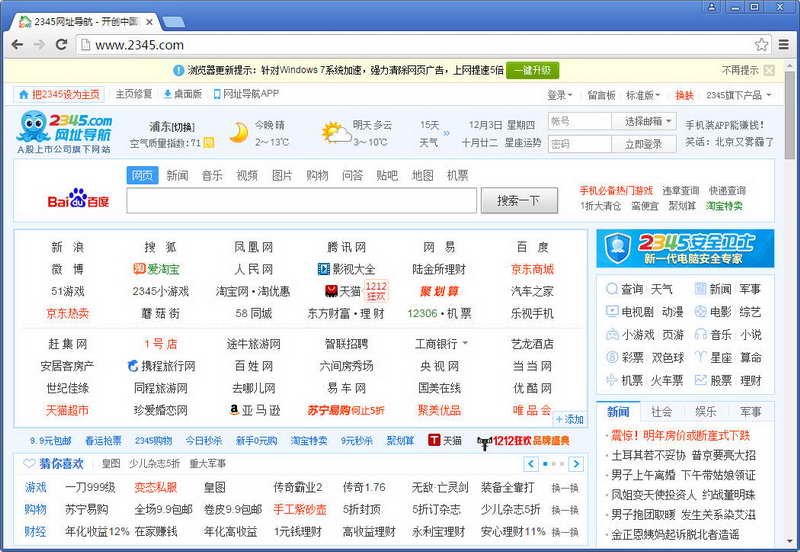Click the 搜索一下 search button

pyautogui.click(x=519, y=200)
